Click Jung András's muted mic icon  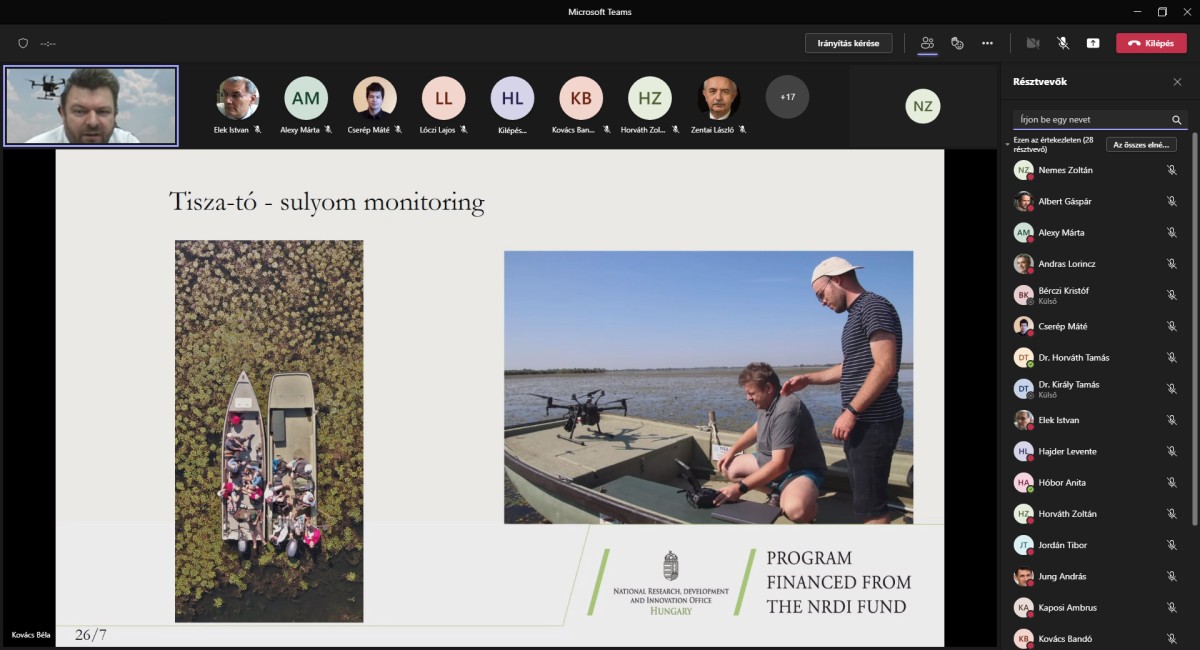click(1171, 576)
